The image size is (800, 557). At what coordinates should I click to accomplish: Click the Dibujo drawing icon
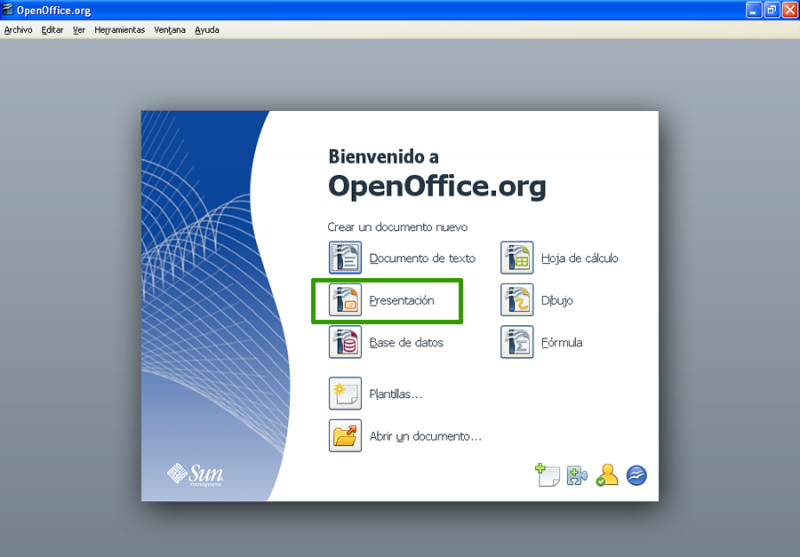[517, 300]
